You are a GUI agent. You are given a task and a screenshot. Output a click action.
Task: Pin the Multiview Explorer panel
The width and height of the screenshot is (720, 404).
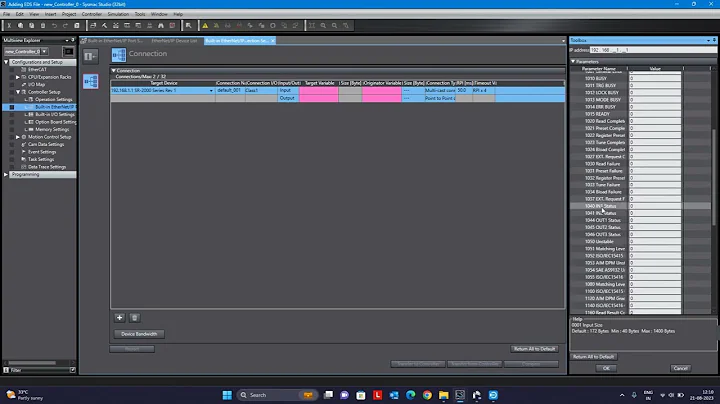(73, 40)
